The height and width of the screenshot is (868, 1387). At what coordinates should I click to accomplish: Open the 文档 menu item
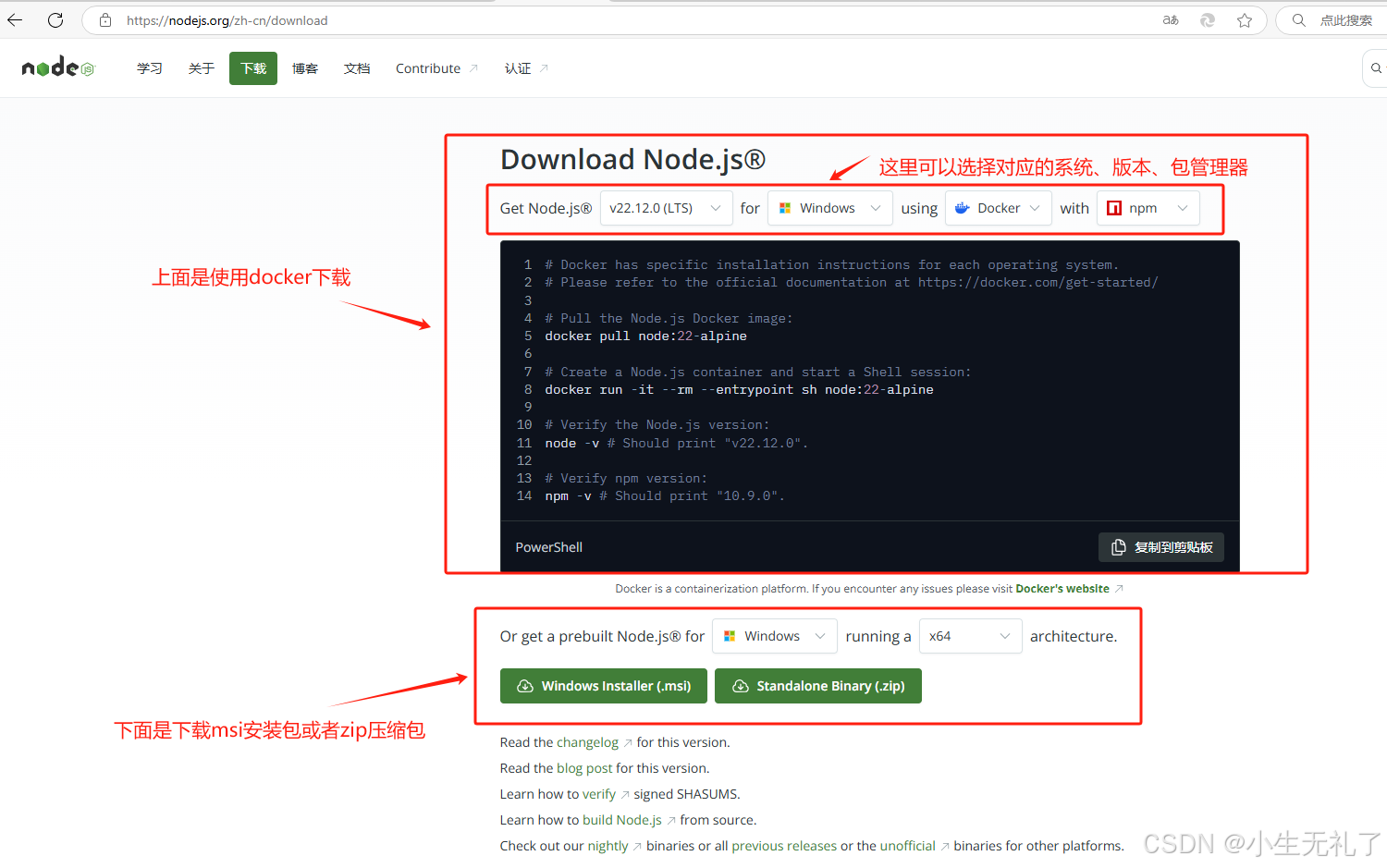pos(357,68)
